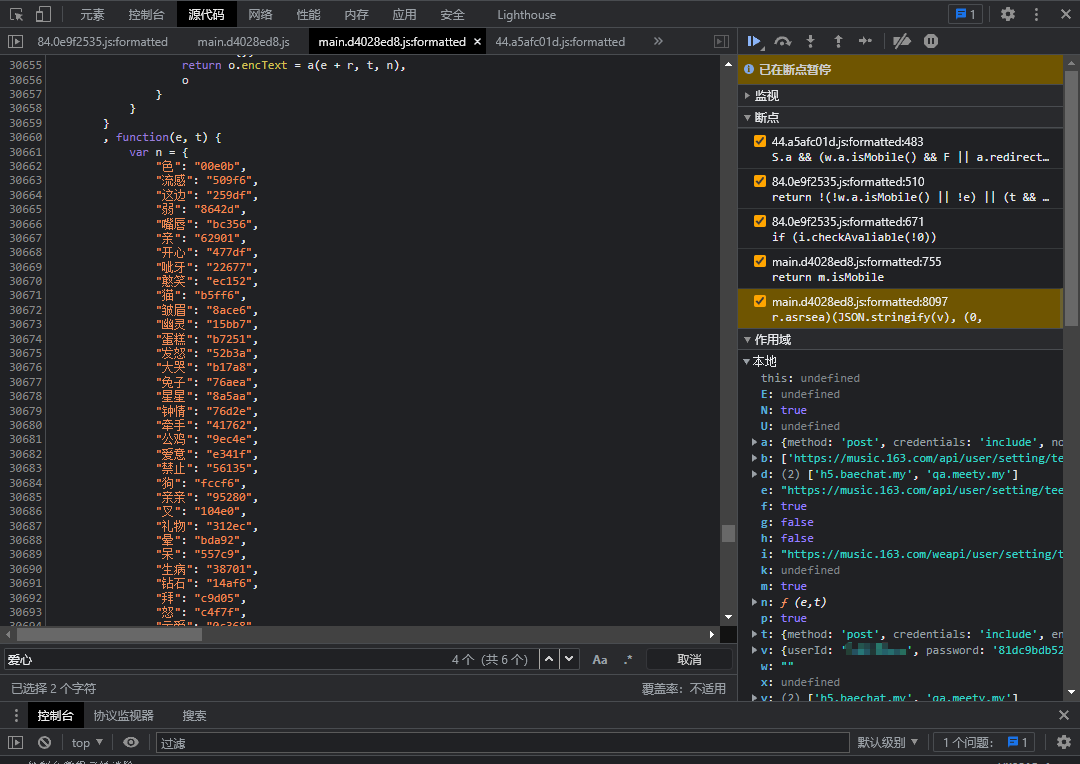
Task: Show the console sidebar icon
Action: 15,743
